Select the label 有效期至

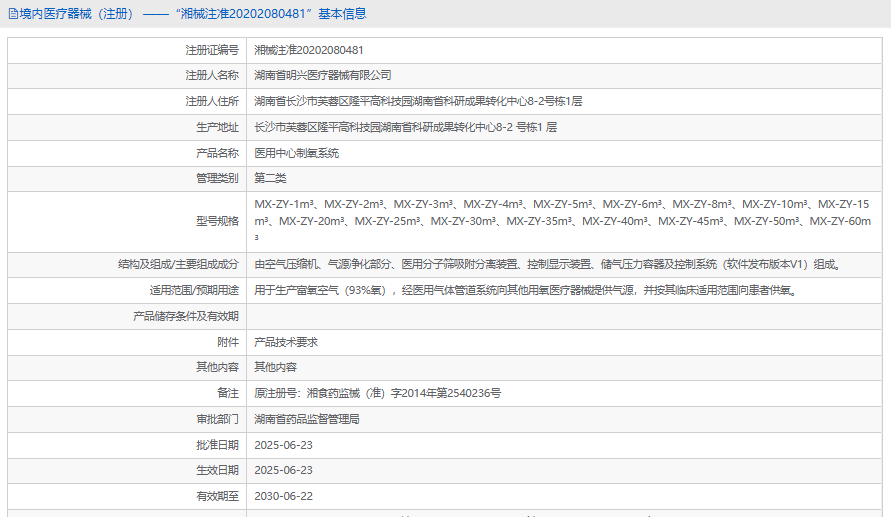click(218, 496)
